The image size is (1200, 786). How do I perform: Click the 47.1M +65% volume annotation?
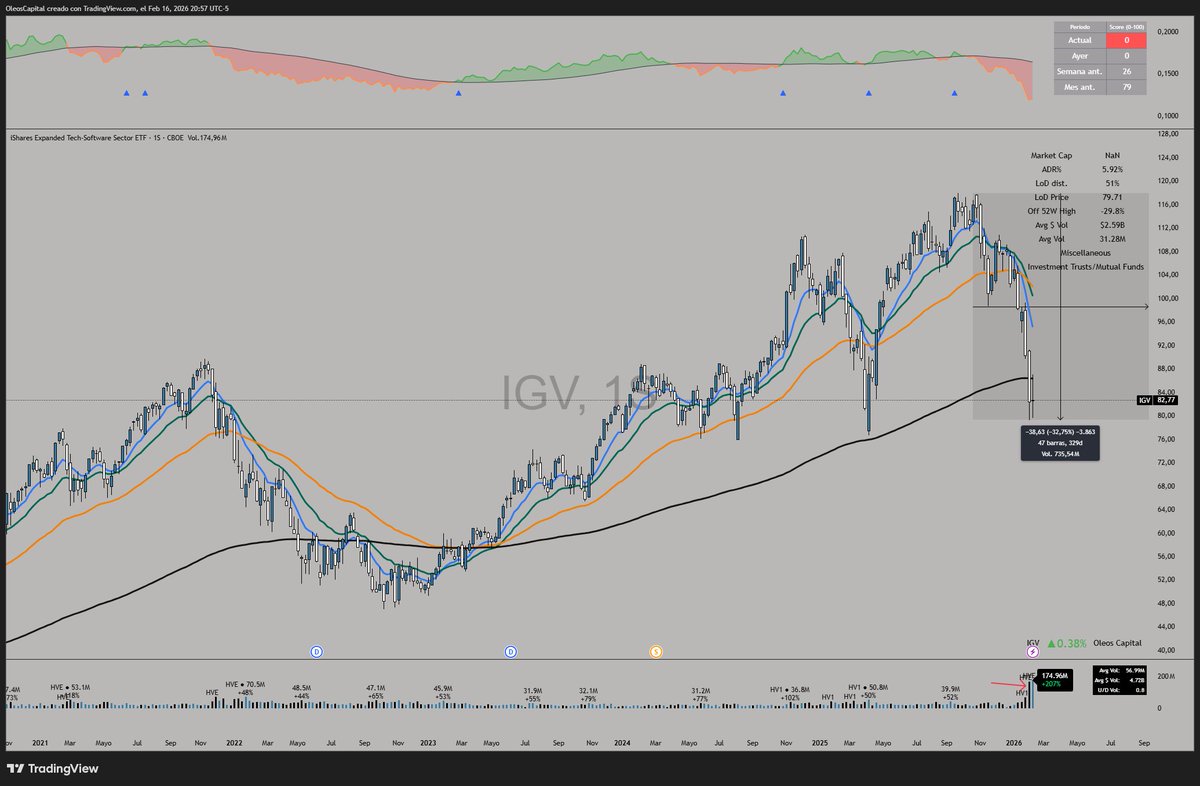[376, 691]
